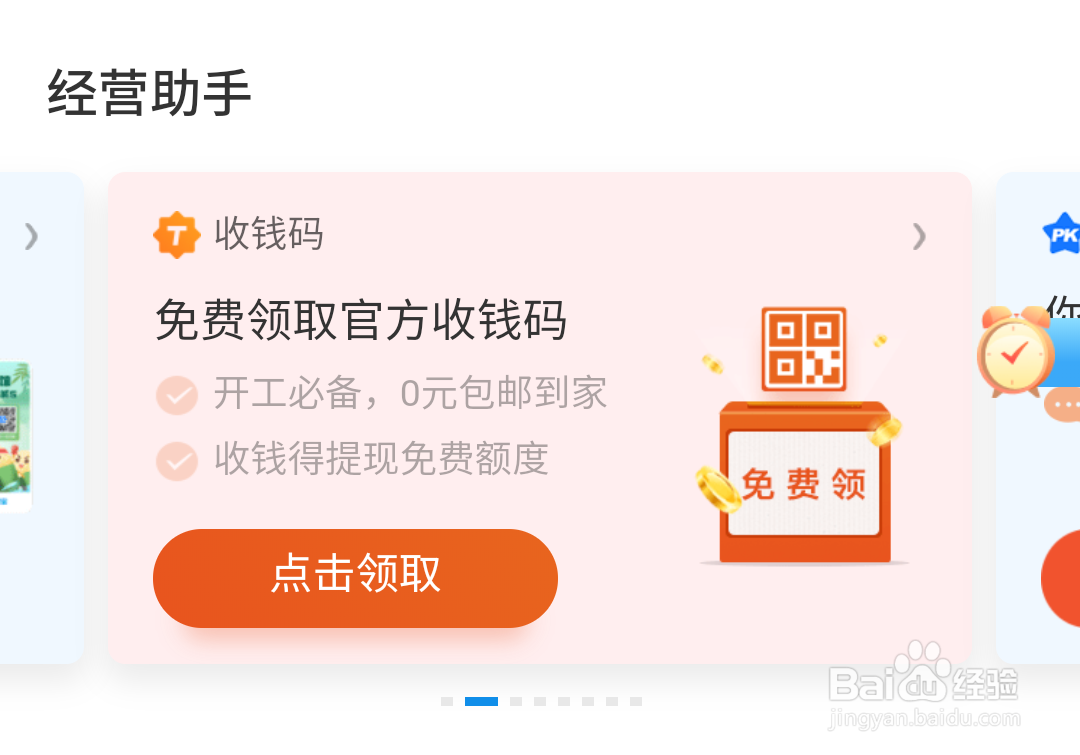
Task: Open the left card poster thumbnail
Action: point(15,437)
